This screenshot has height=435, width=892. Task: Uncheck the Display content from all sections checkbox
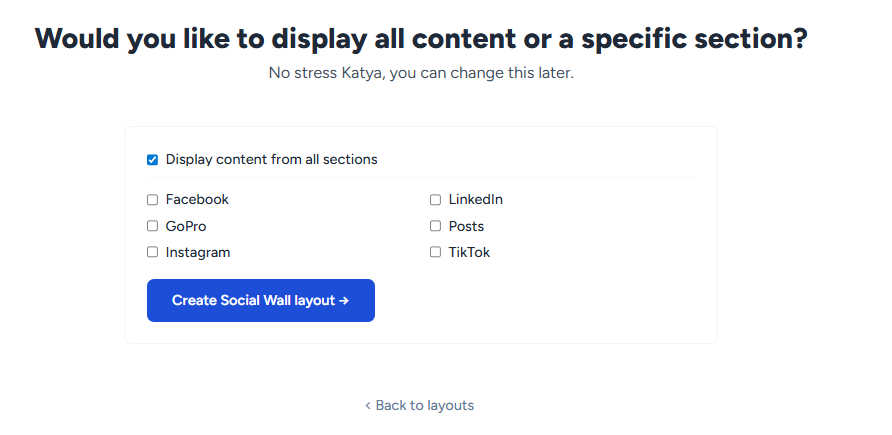click(x=153, y=160)
